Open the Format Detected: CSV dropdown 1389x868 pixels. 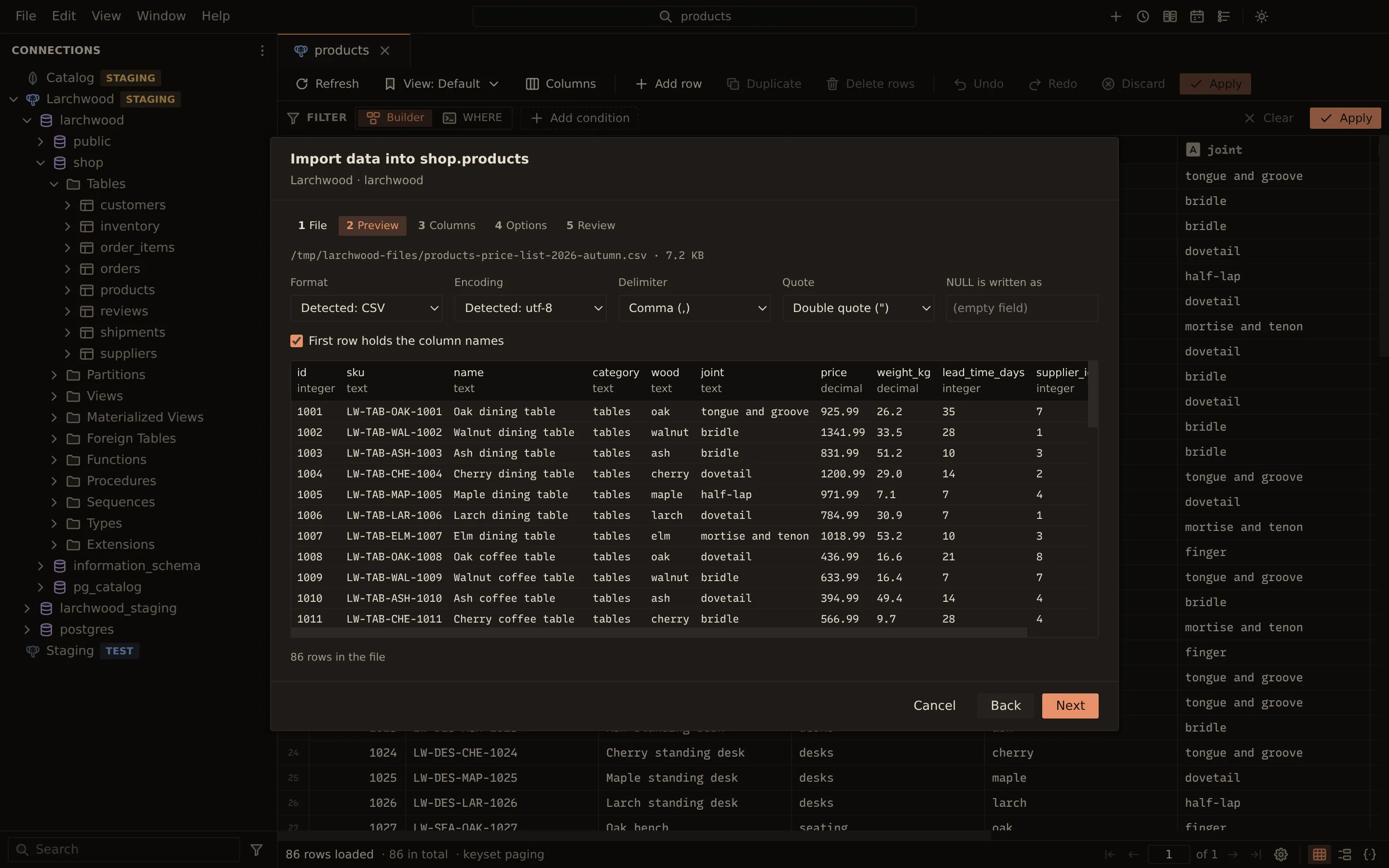[366, 308]
